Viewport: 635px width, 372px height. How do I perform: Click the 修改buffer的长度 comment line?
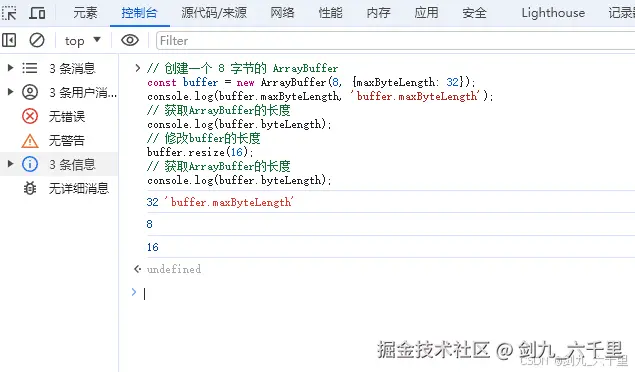[x=204, y=138]
